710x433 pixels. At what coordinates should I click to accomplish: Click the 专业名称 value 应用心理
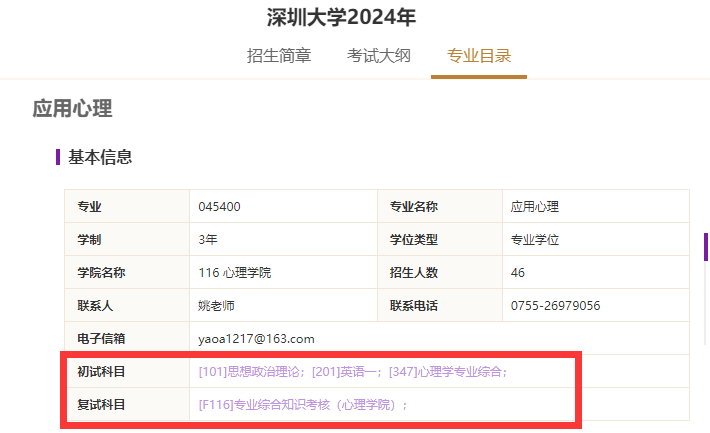click(535, 207)
